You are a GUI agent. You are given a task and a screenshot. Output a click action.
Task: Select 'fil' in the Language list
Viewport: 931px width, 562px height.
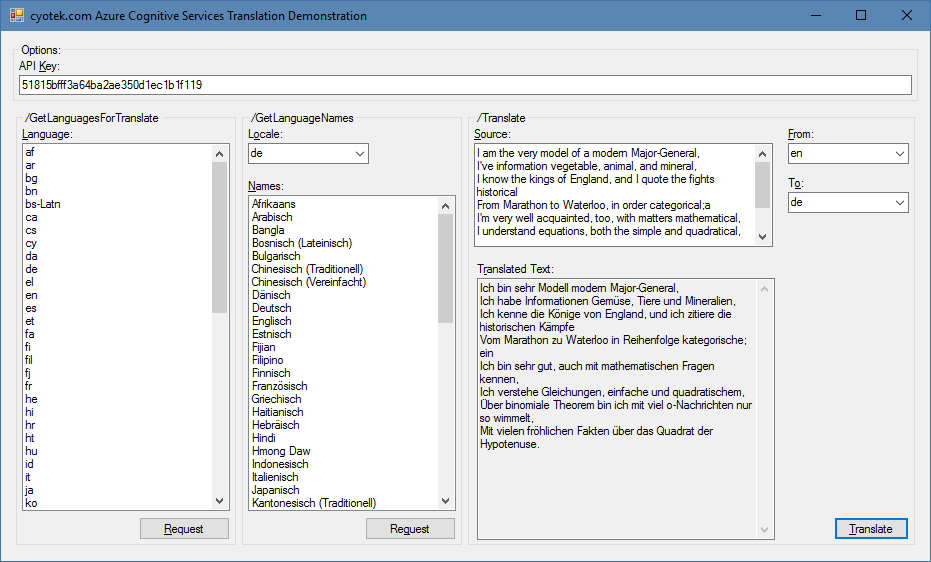118,361
